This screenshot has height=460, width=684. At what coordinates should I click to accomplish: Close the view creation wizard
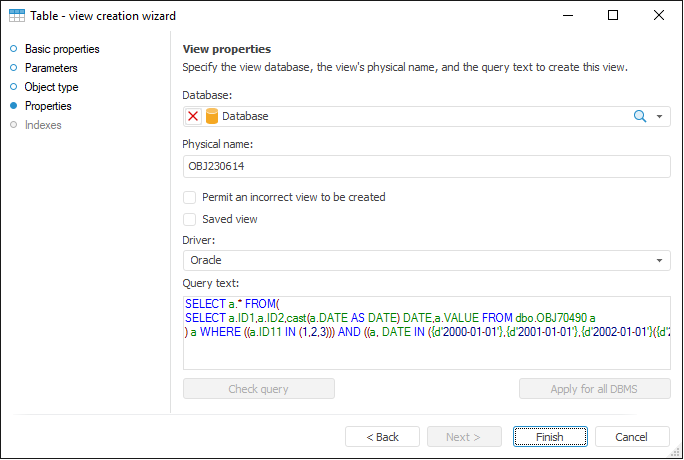coord(659,16)
